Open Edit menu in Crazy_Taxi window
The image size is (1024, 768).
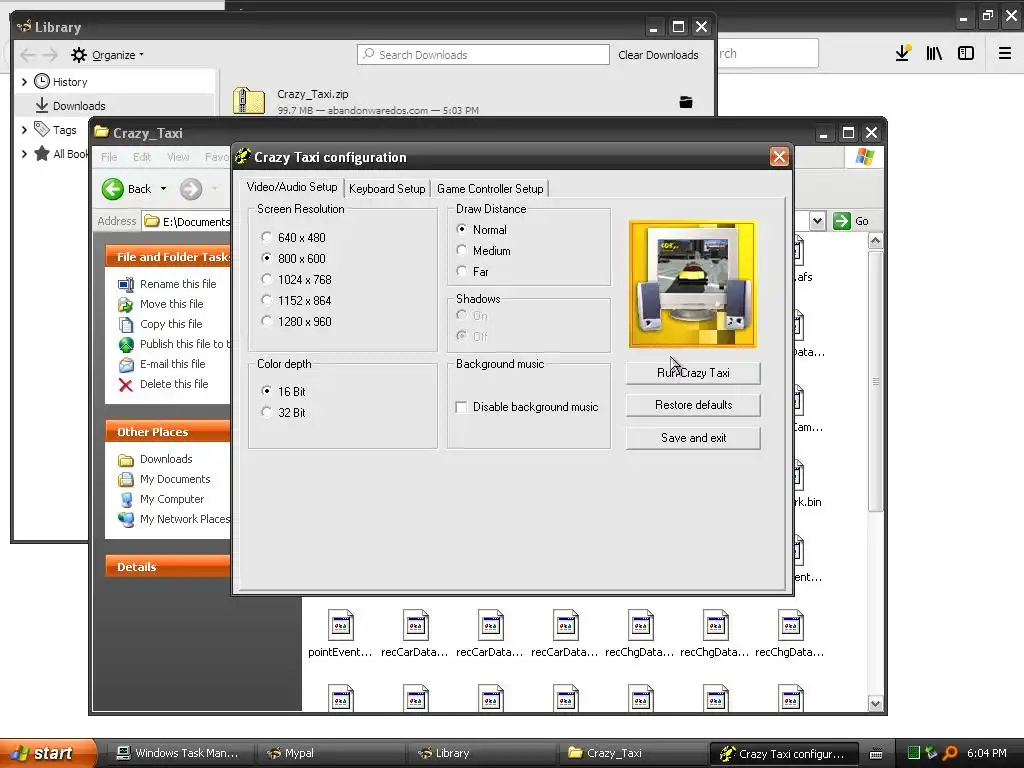pyautogui.click(x=142, y=157)
